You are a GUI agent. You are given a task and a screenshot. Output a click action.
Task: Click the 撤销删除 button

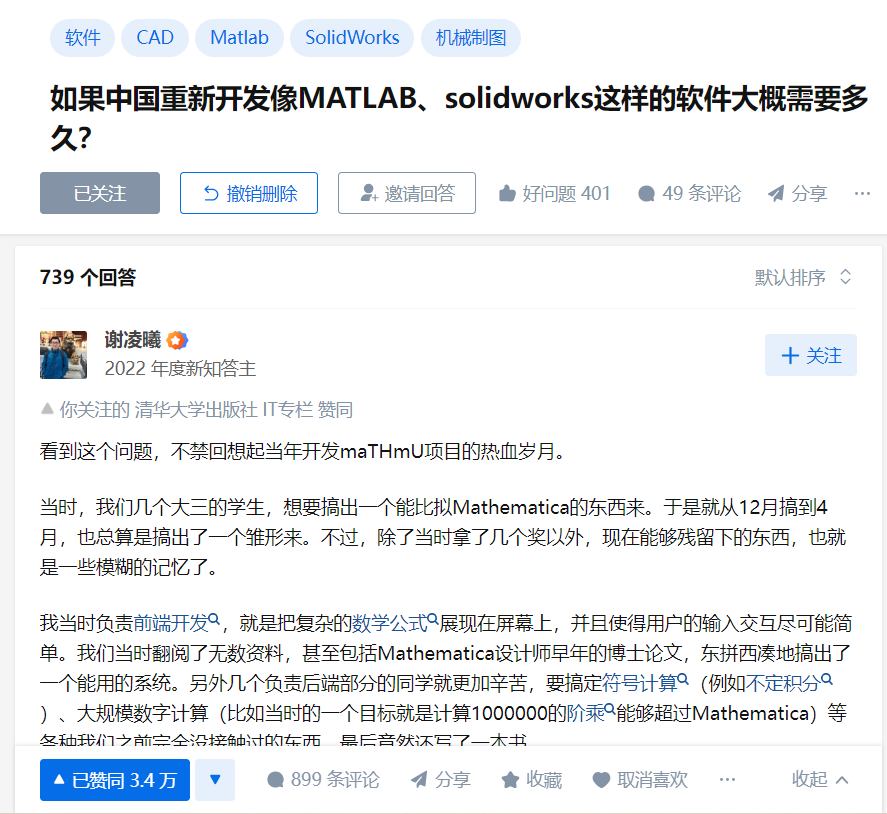point(249,193)
